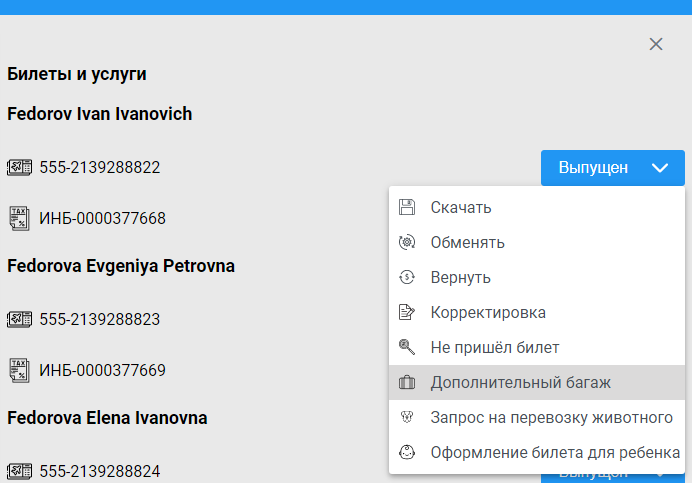Click the Дополнительный багаж suitcase icon

click(x=407, y=382)
